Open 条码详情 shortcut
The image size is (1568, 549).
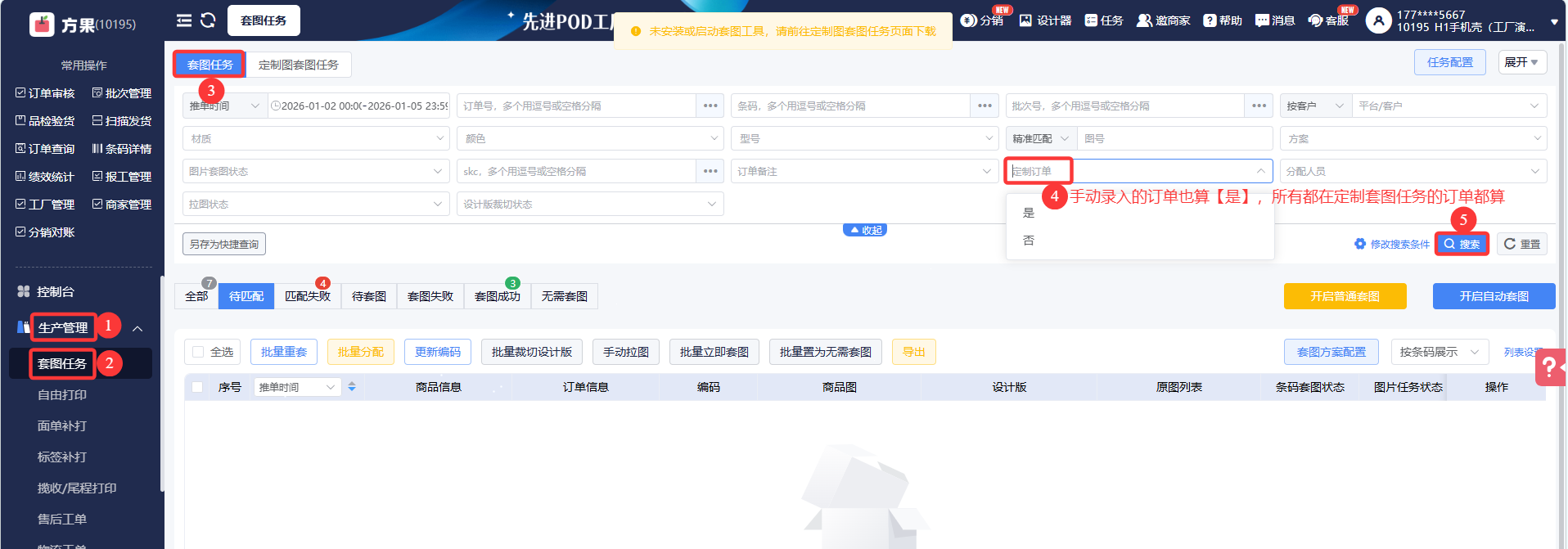(122, 149)
